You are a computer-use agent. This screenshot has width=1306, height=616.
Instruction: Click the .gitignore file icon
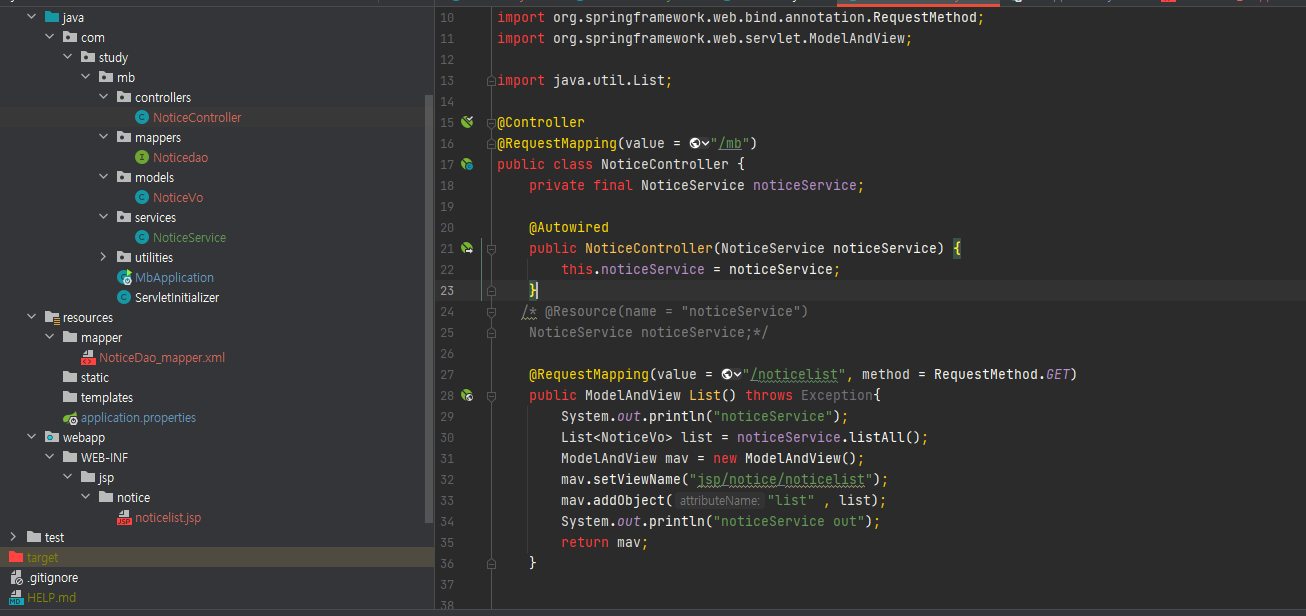17,577
